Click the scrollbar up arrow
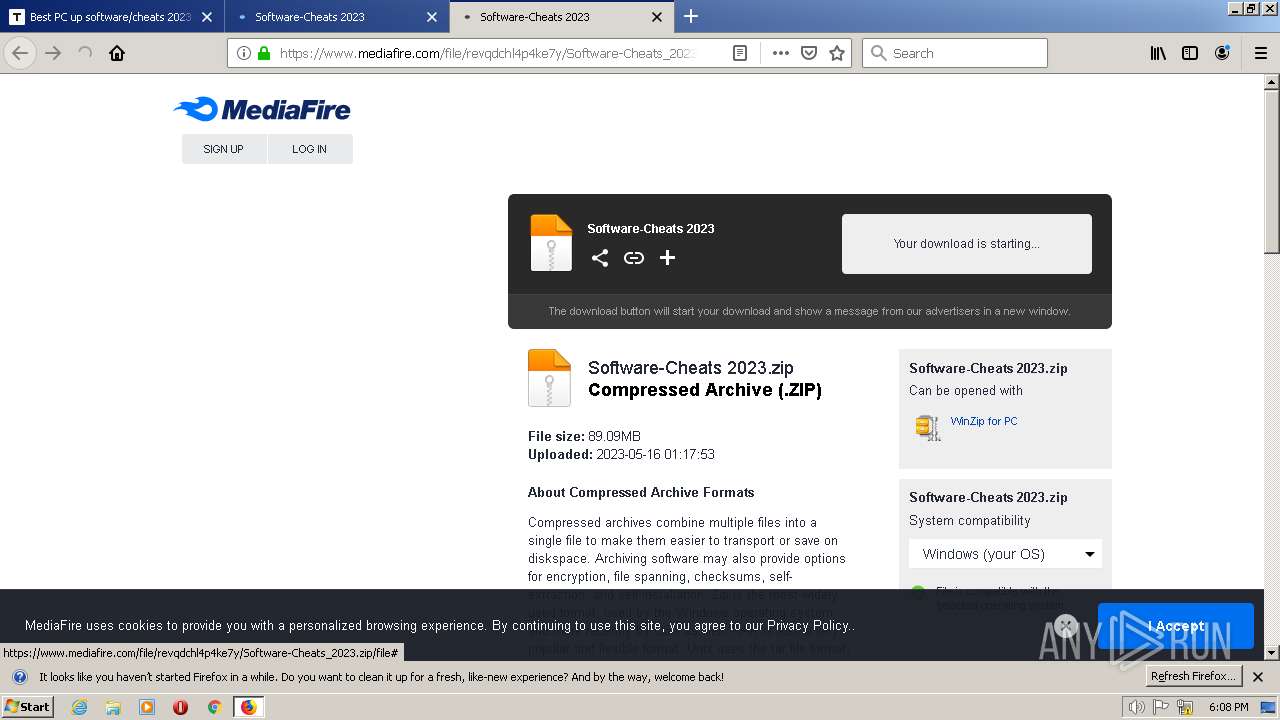Viewport: 1280px width, 720px height. (1272, 82)
